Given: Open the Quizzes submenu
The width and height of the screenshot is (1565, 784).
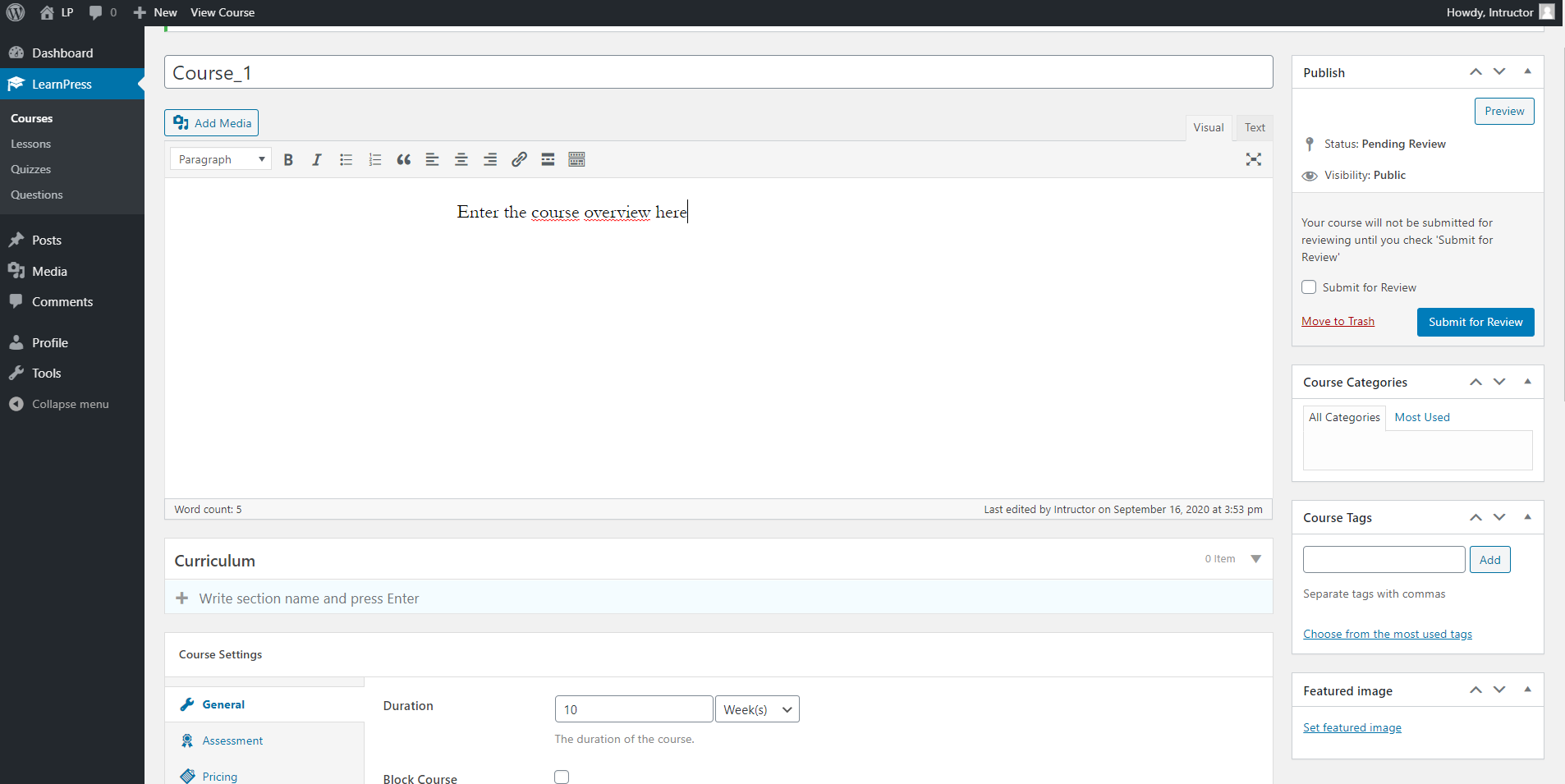Looking at the screenshot, I should point(30,169).
